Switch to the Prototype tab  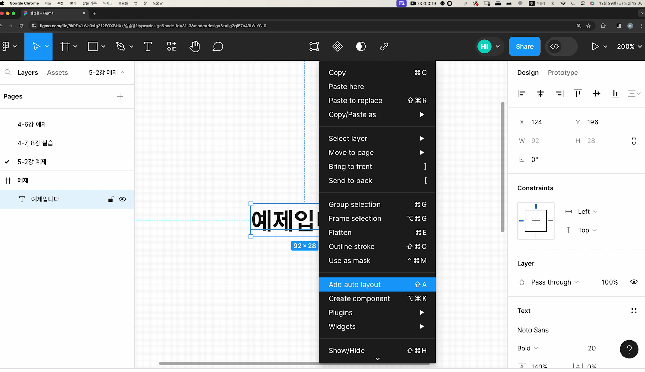pyautogui.click(x=562, y=72)
